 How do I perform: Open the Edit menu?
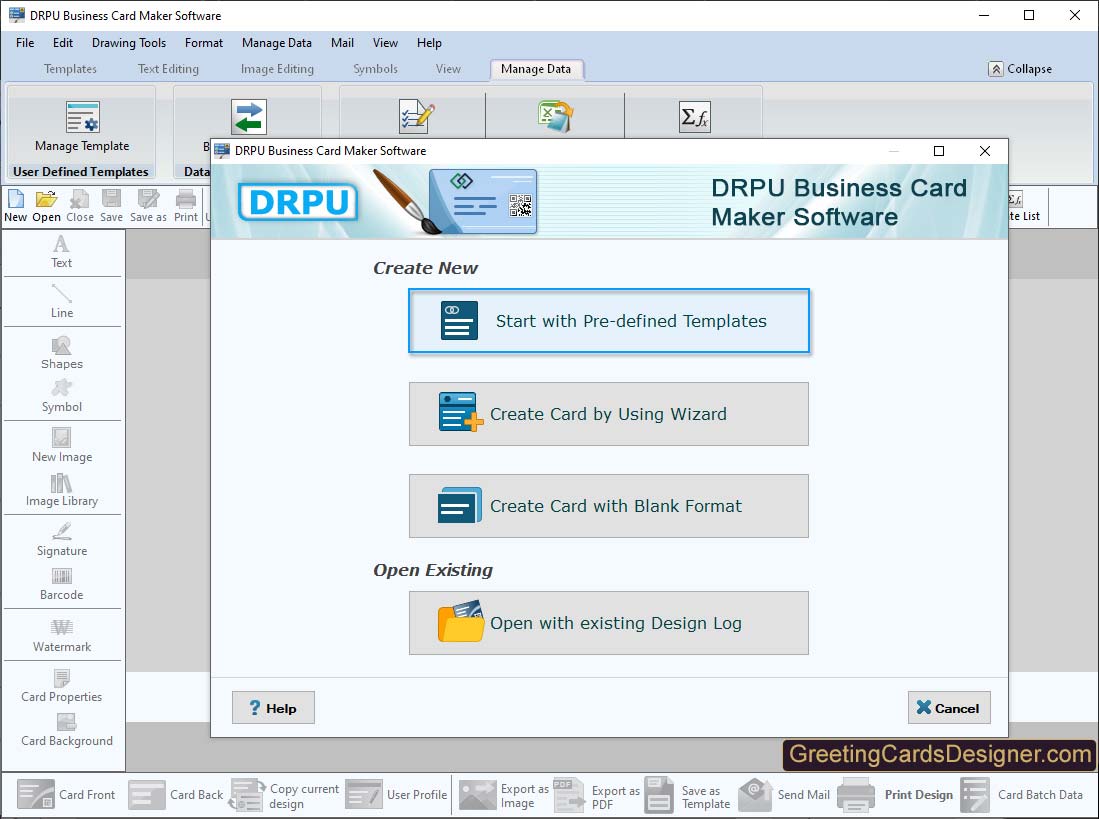tap(62, 43)
